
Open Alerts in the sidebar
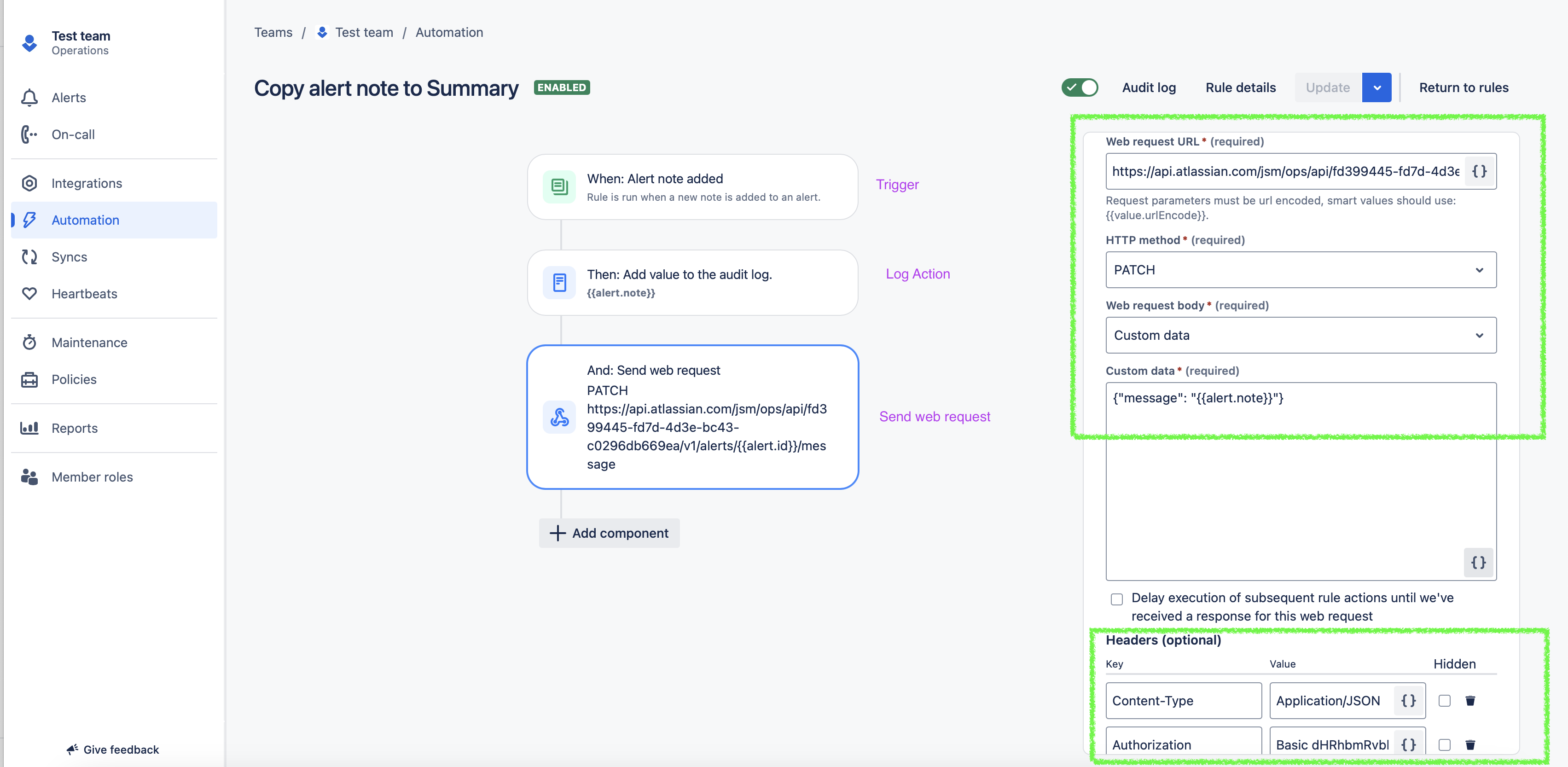114,98
